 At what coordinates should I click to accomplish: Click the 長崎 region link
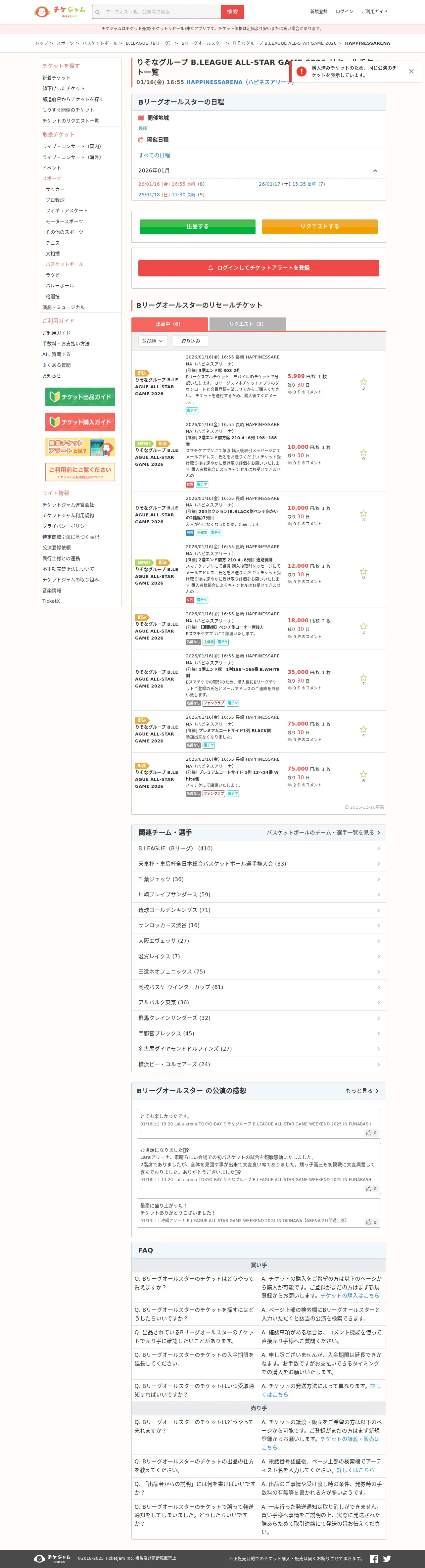click(x=143, y=128)
